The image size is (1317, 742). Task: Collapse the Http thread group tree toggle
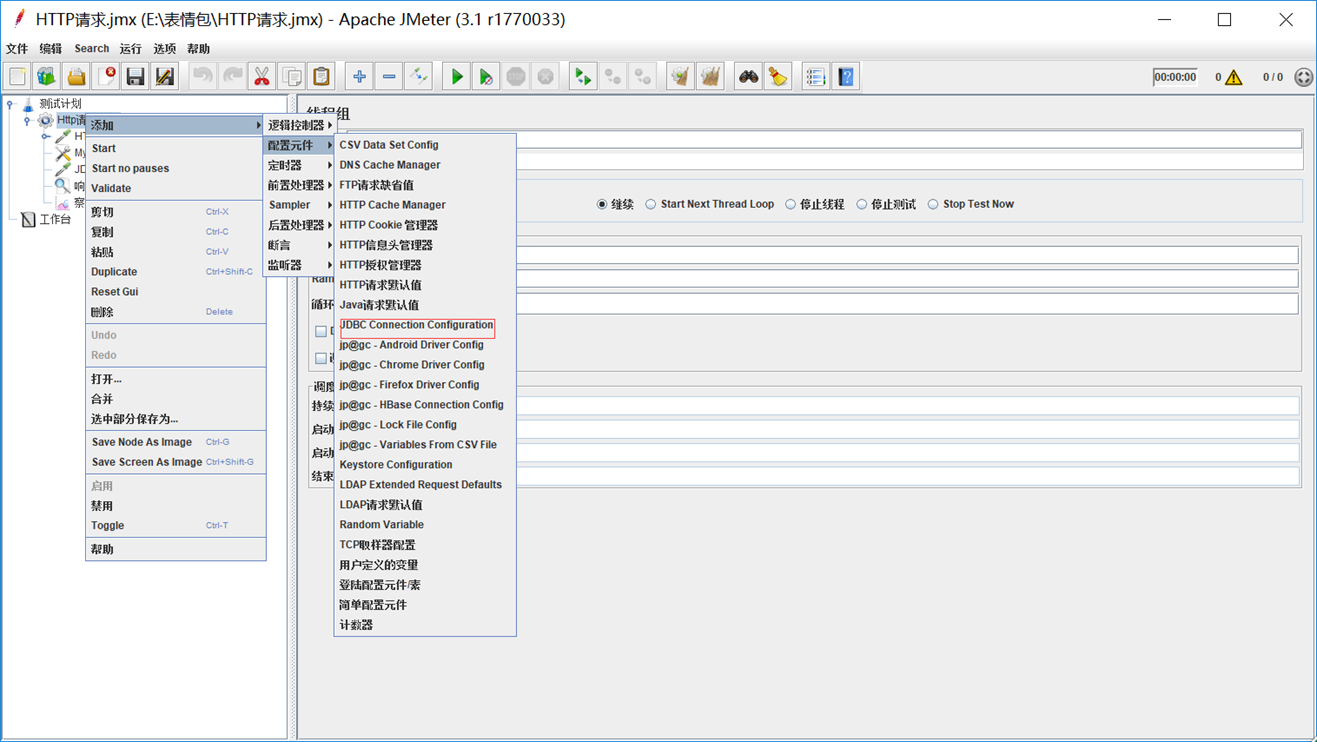27,121
